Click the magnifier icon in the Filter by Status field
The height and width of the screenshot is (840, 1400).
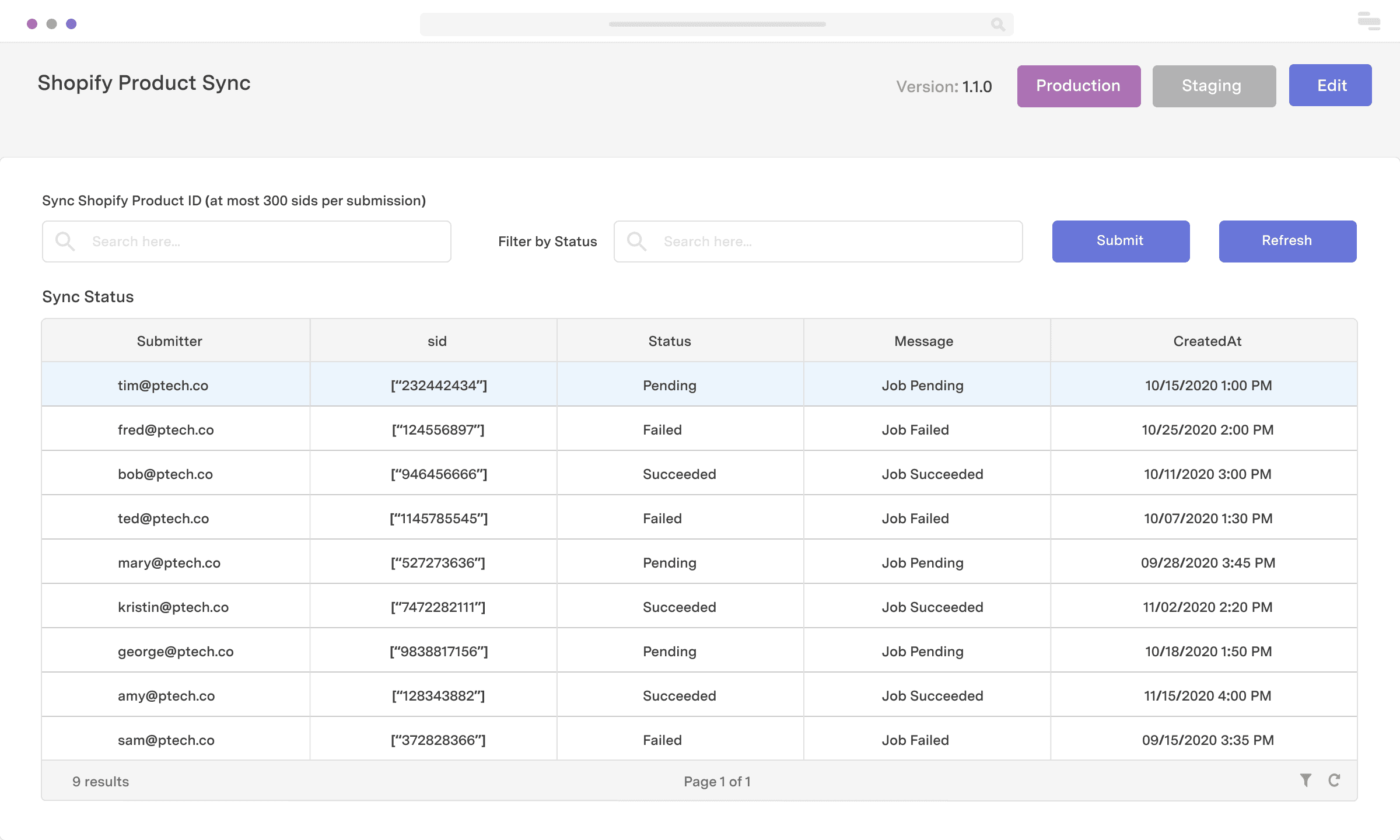pos(636,241)
